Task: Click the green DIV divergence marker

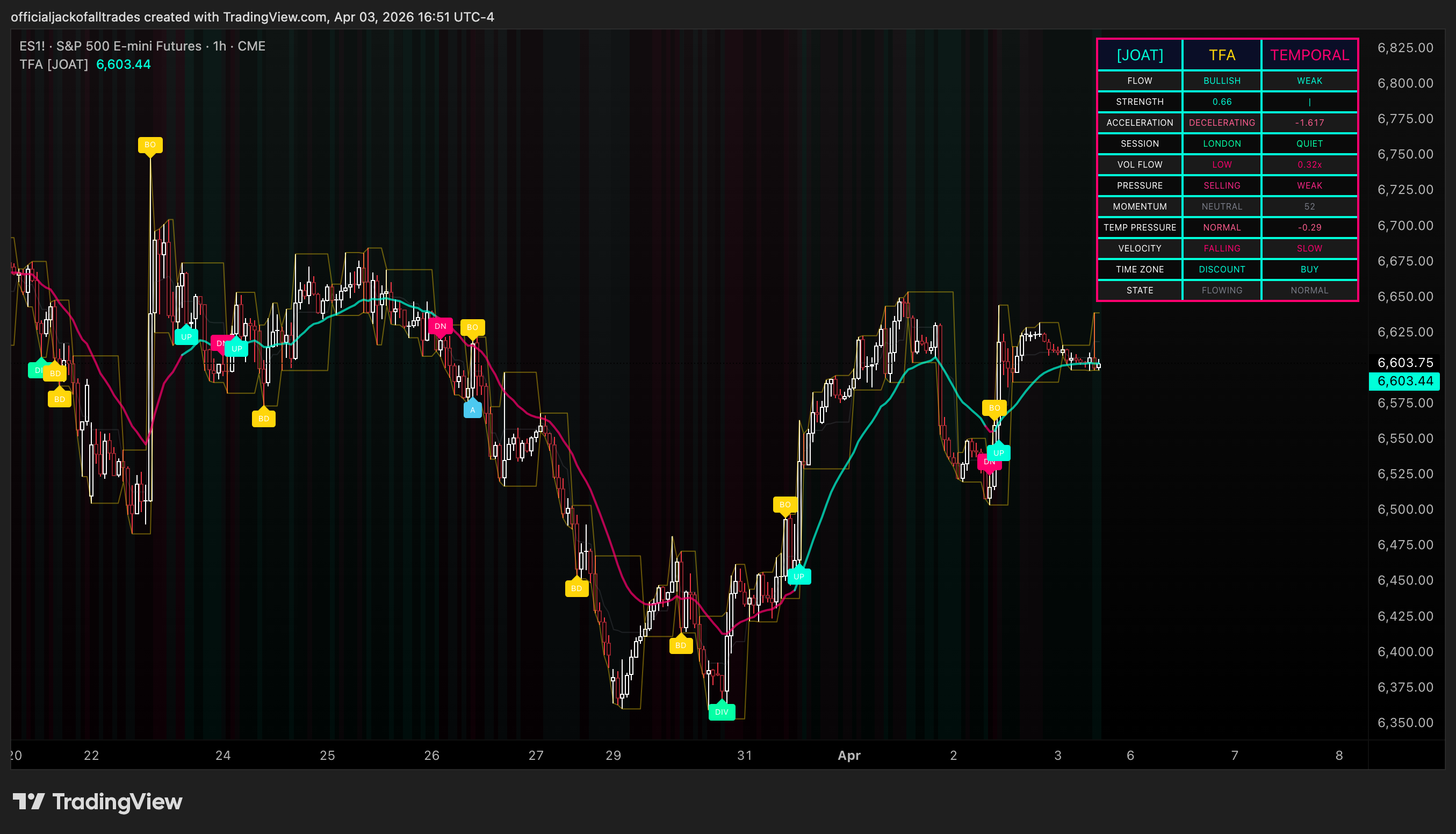Action: pos(722,711)
